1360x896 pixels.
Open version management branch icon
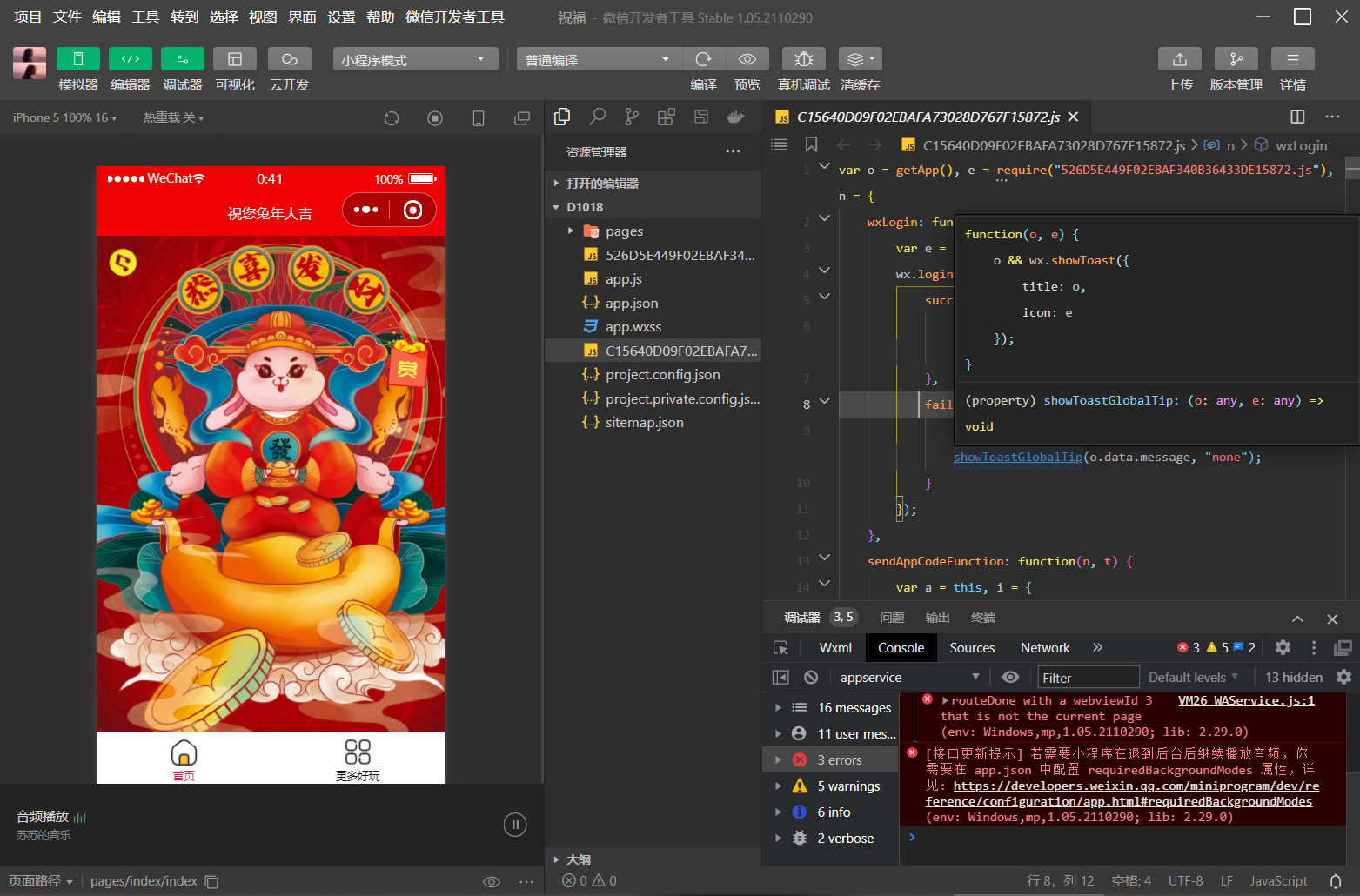pyautogui.click(x=1236, y=59)
